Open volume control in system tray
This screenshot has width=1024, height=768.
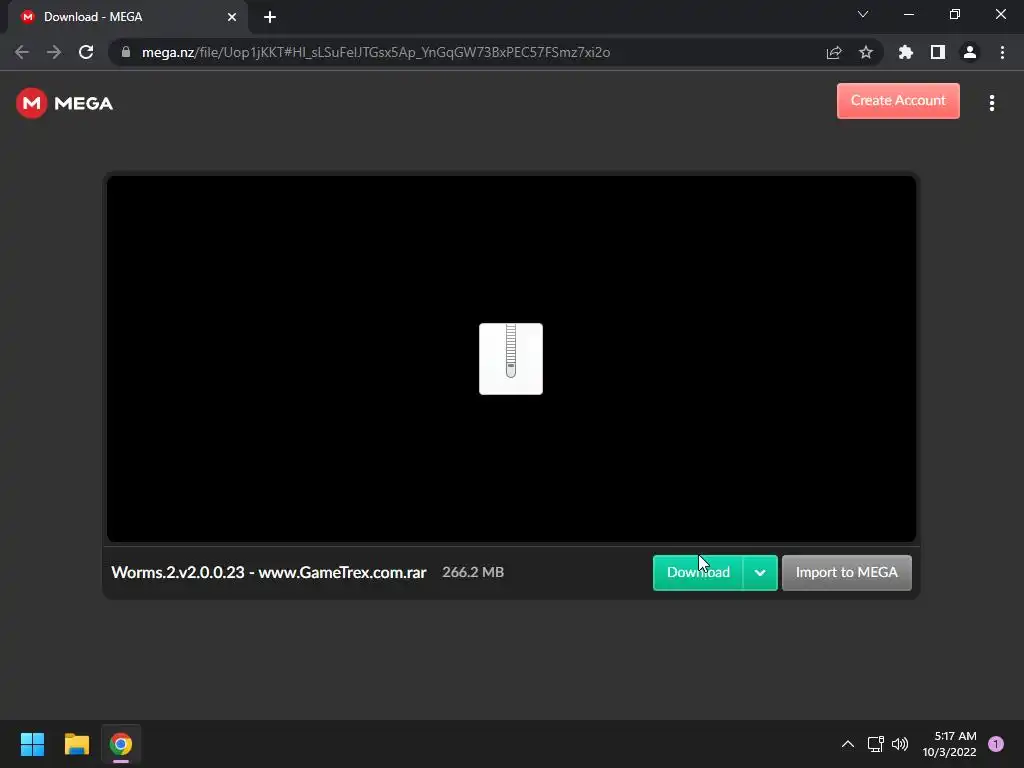click(900, 744)
